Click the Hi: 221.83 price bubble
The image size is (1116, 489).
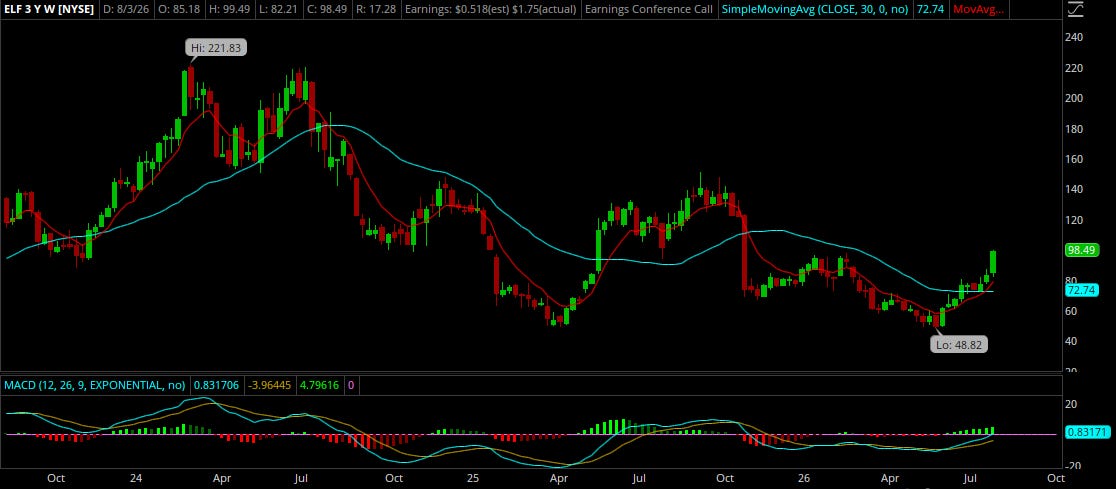218,48
